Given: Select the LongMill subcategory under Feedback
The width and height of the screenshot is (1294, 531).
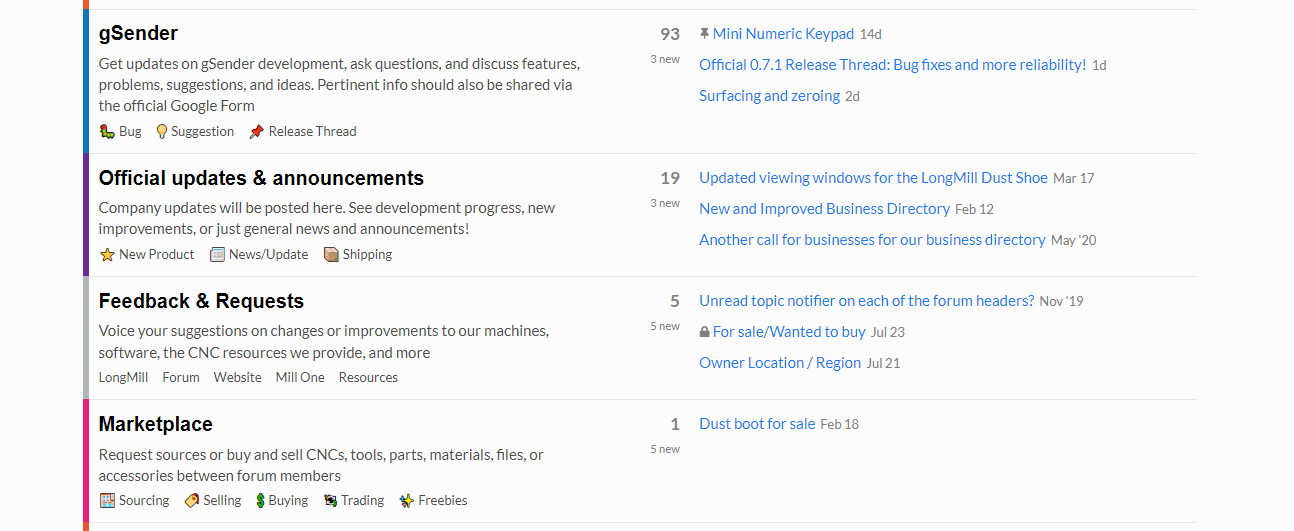Looking at the screenshot, I should pyautogui.click(x=123, y=377).
